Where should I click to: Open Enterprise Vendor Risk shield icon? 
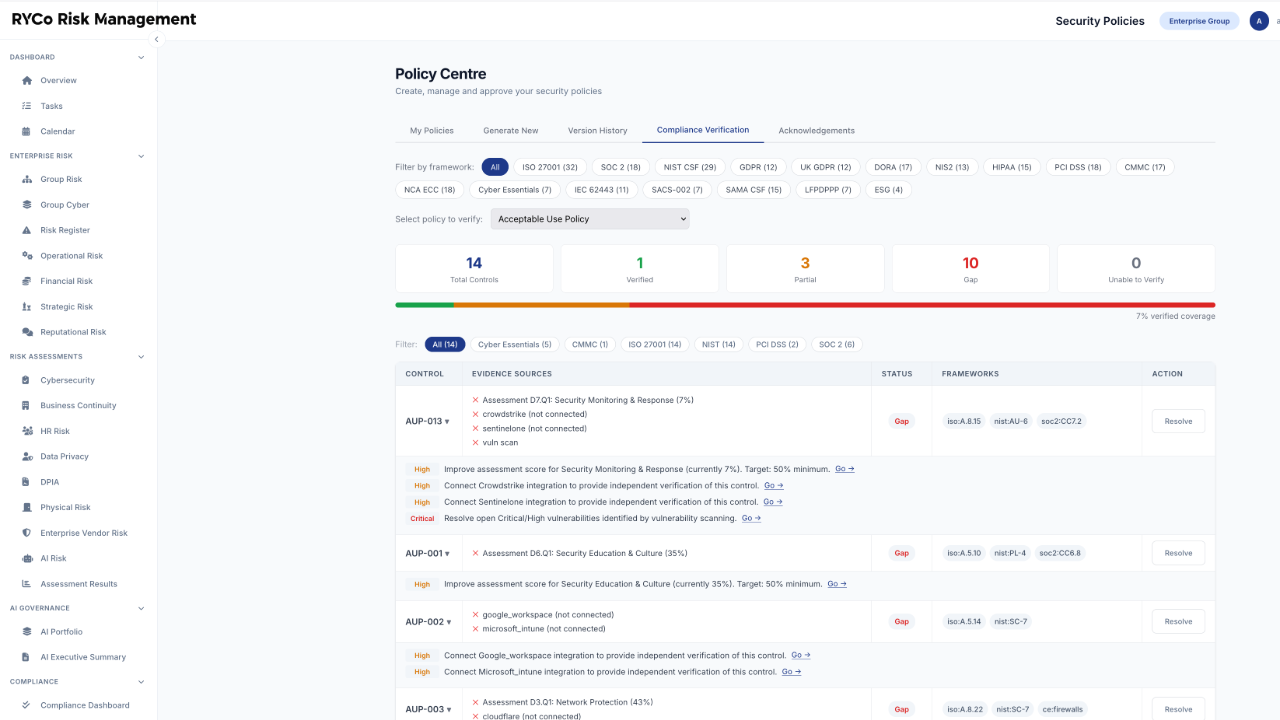click(x=27, y=533)
